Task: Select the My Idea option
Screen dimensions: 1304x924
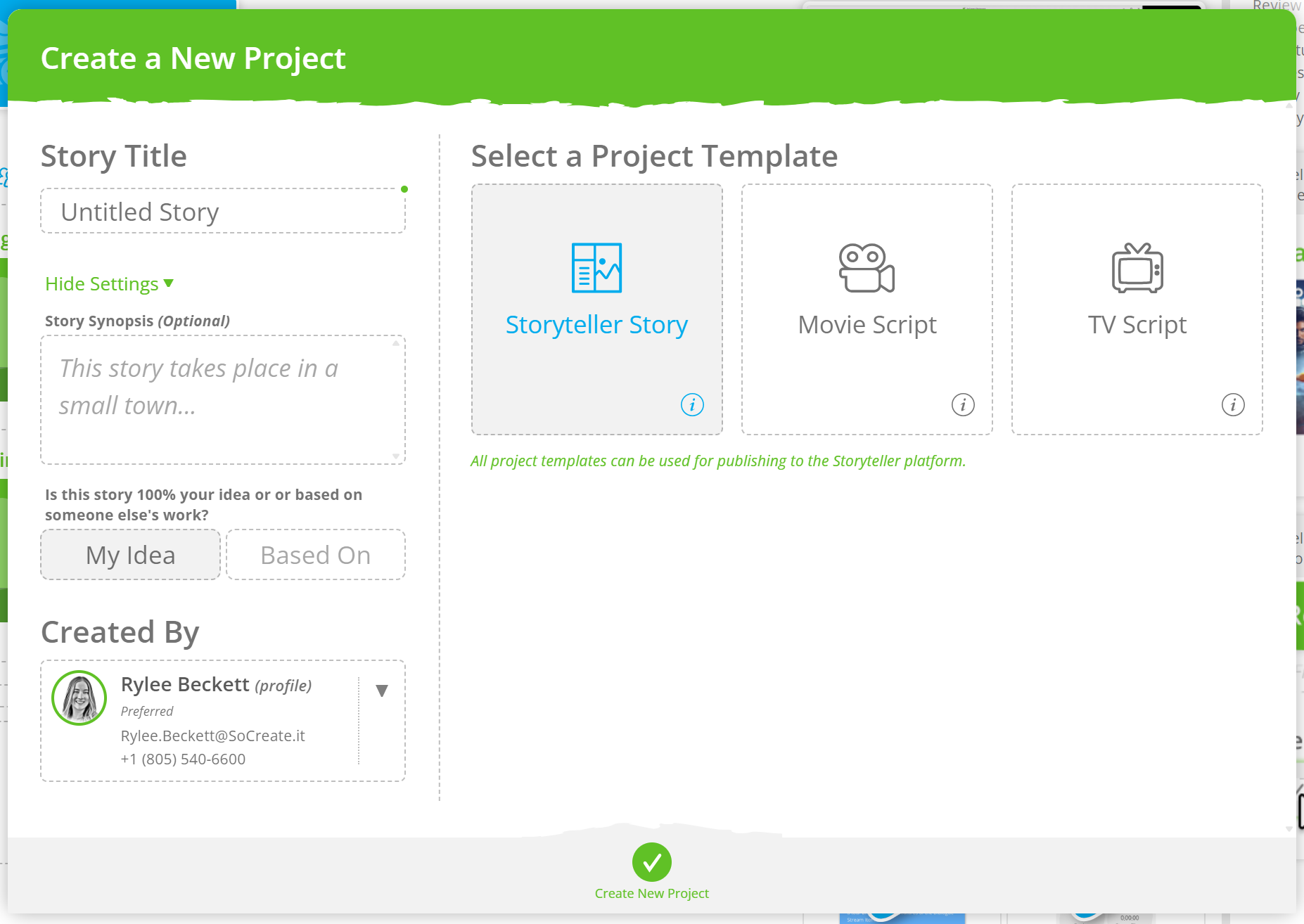Action: (131, 555)
